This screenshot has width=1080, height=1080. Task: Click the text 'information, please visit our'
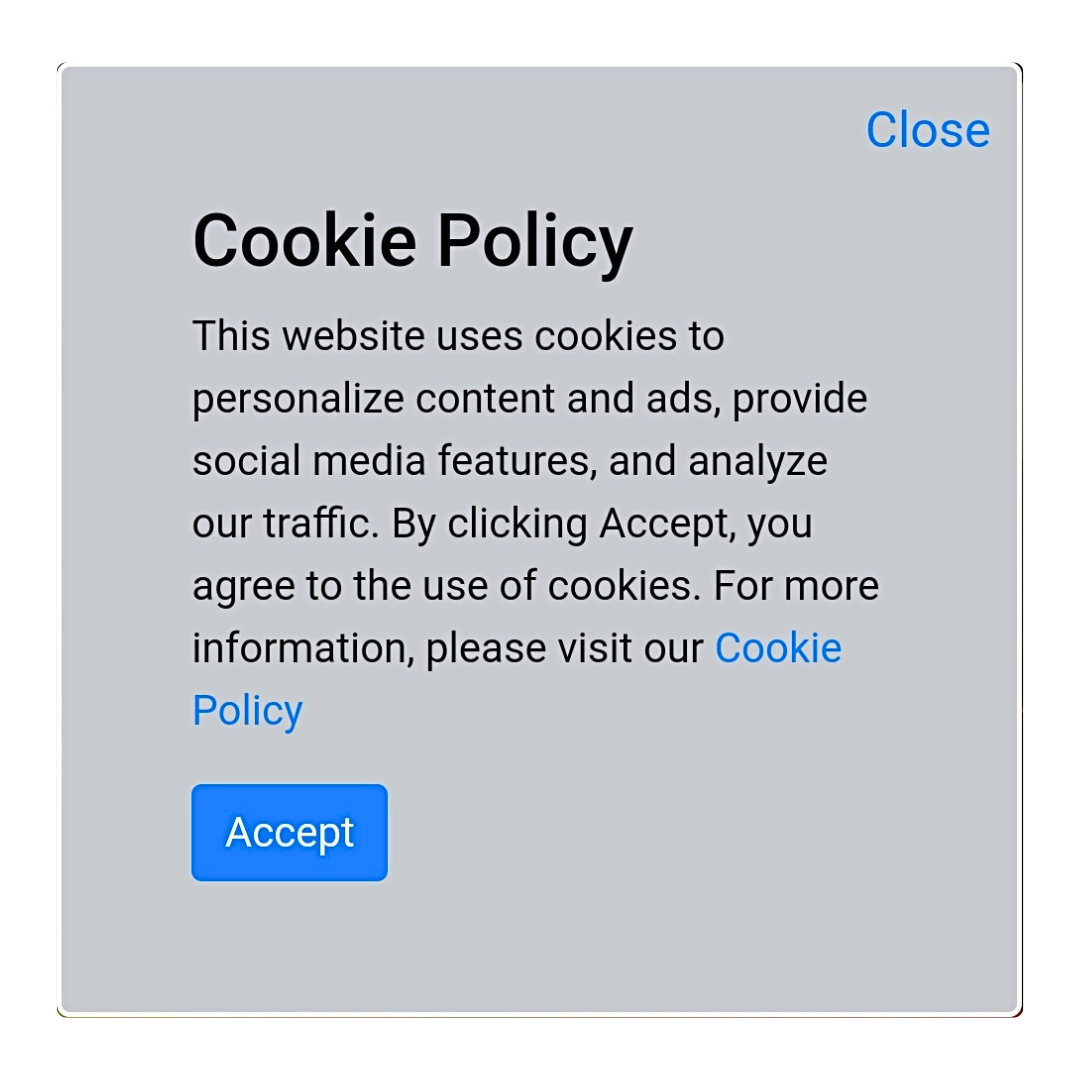pos(448,649)
